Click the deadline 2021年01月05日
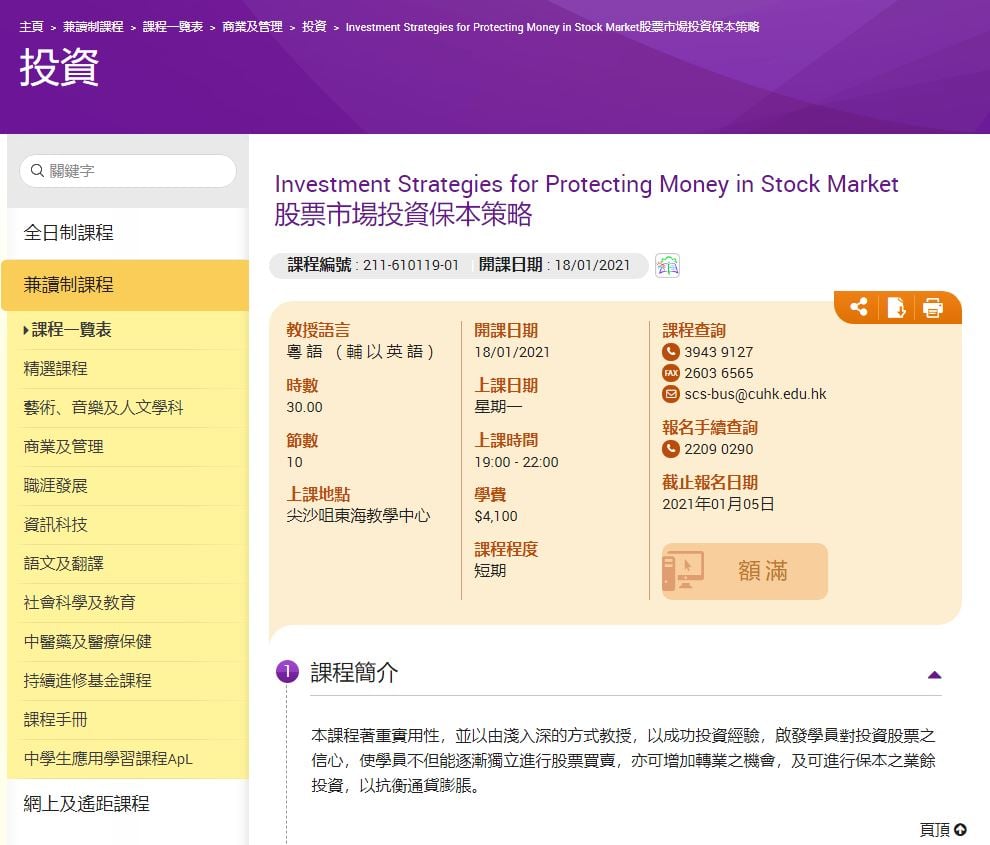This screenshot has height=845, width=990. tap(718, 504)
